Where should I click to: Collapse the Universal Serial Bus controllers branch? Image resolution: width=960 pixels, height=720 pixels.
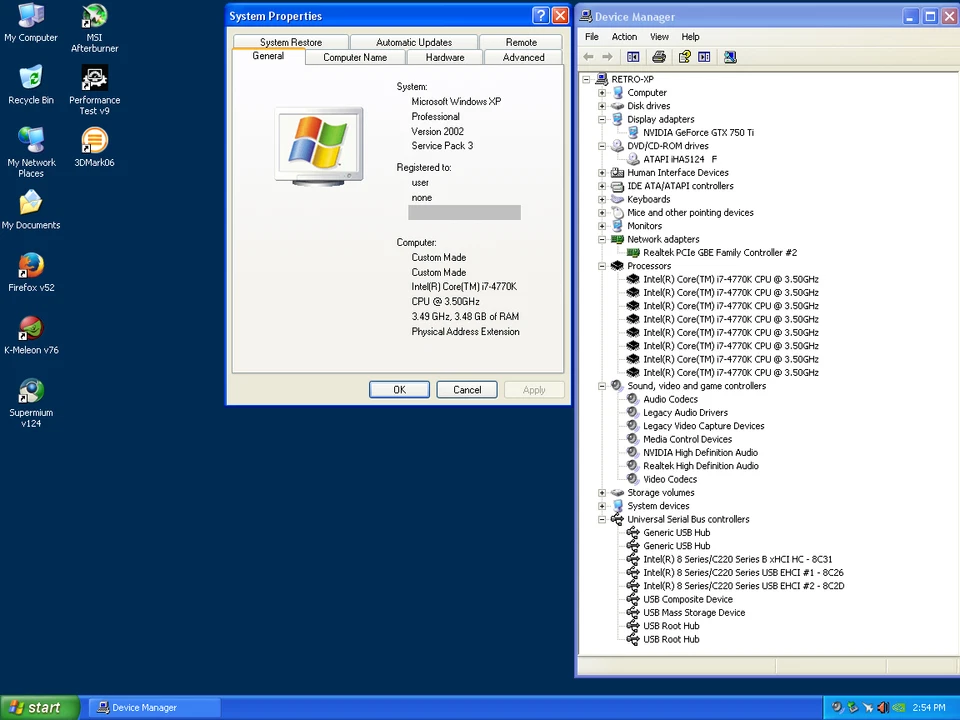coord(602,519)
